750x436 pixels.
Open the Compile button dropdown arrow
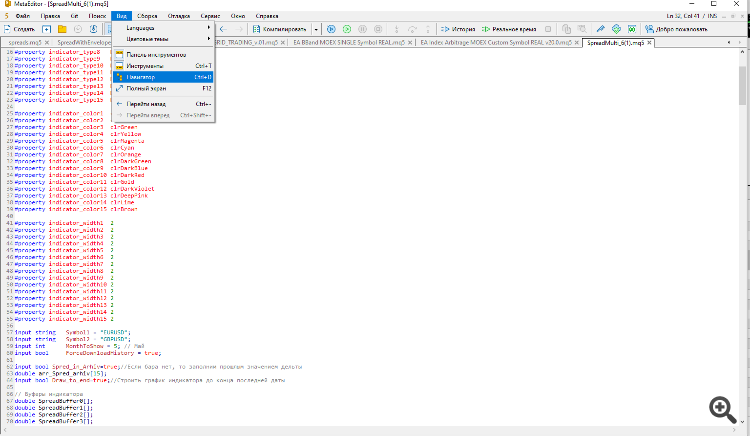click(316, 29)
